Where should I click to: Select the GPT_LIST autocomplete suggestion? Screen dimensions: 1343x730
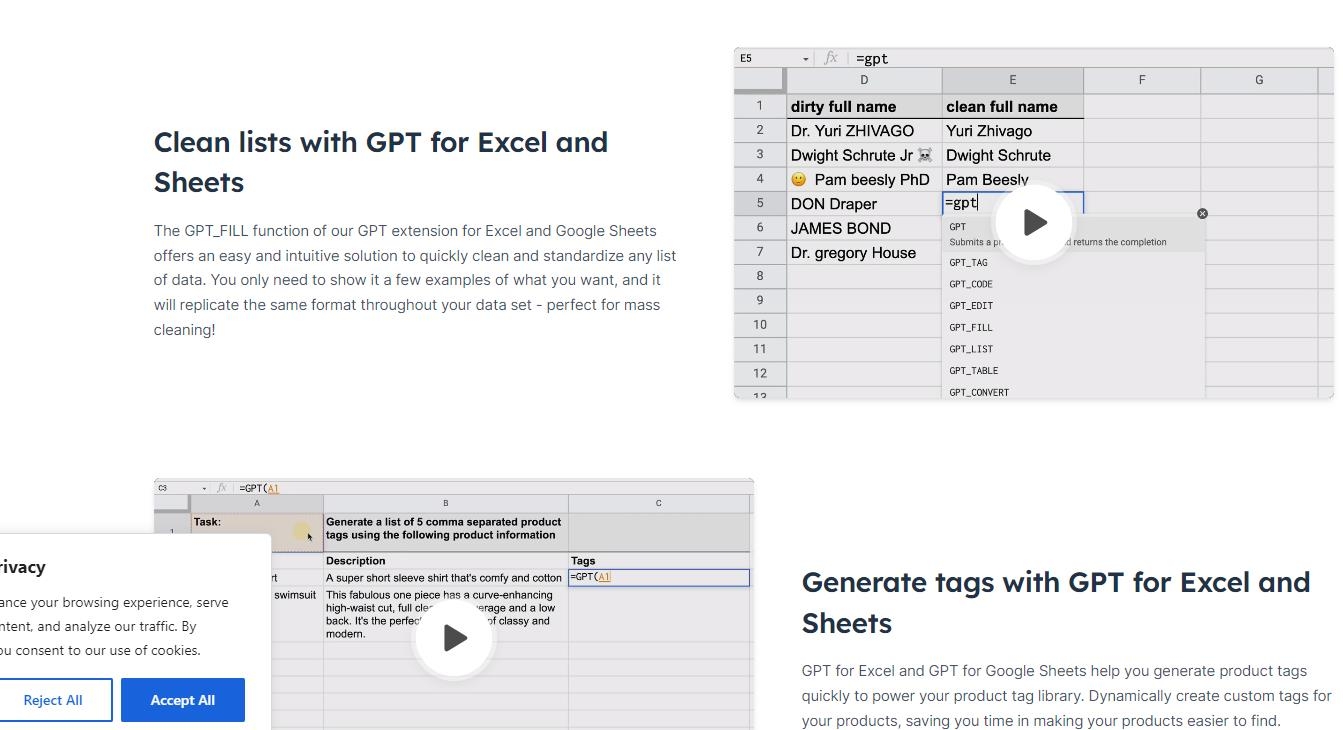click(x=1073, y=349)
